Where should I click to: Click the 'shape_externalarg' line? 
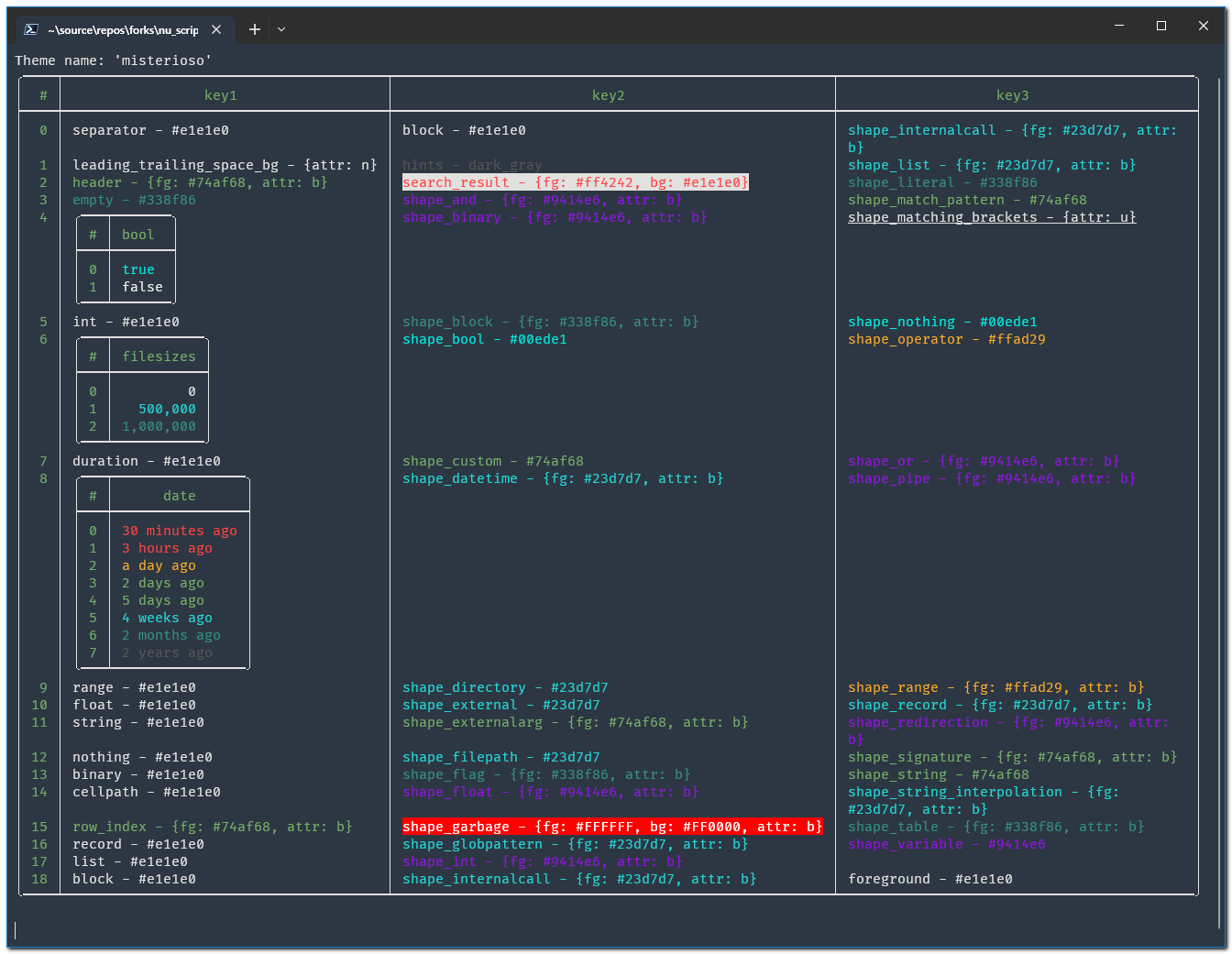tap(576, 722)
